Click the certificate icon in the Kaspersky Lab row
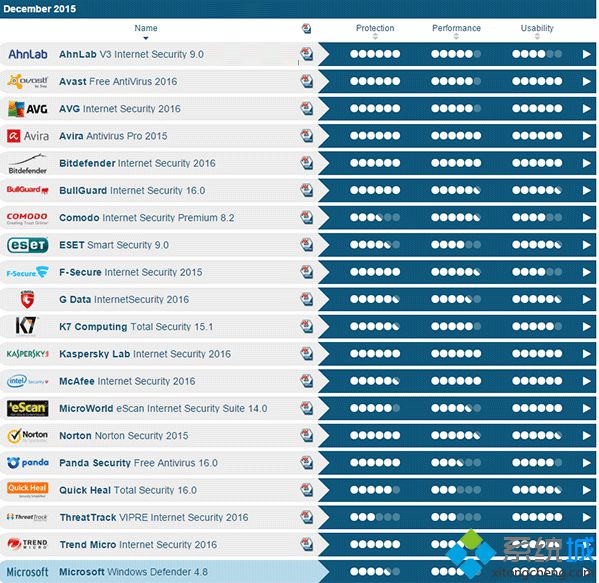The image size is (599, 583). coord(306,353)
